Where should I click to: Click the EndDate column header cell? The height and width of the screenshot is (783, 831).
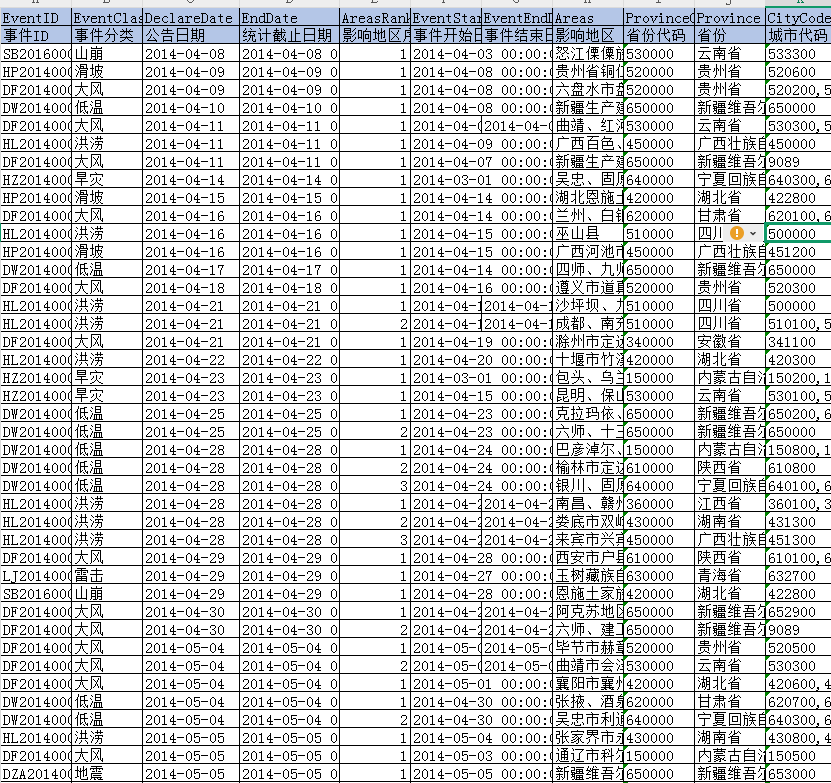pos(288,18)
